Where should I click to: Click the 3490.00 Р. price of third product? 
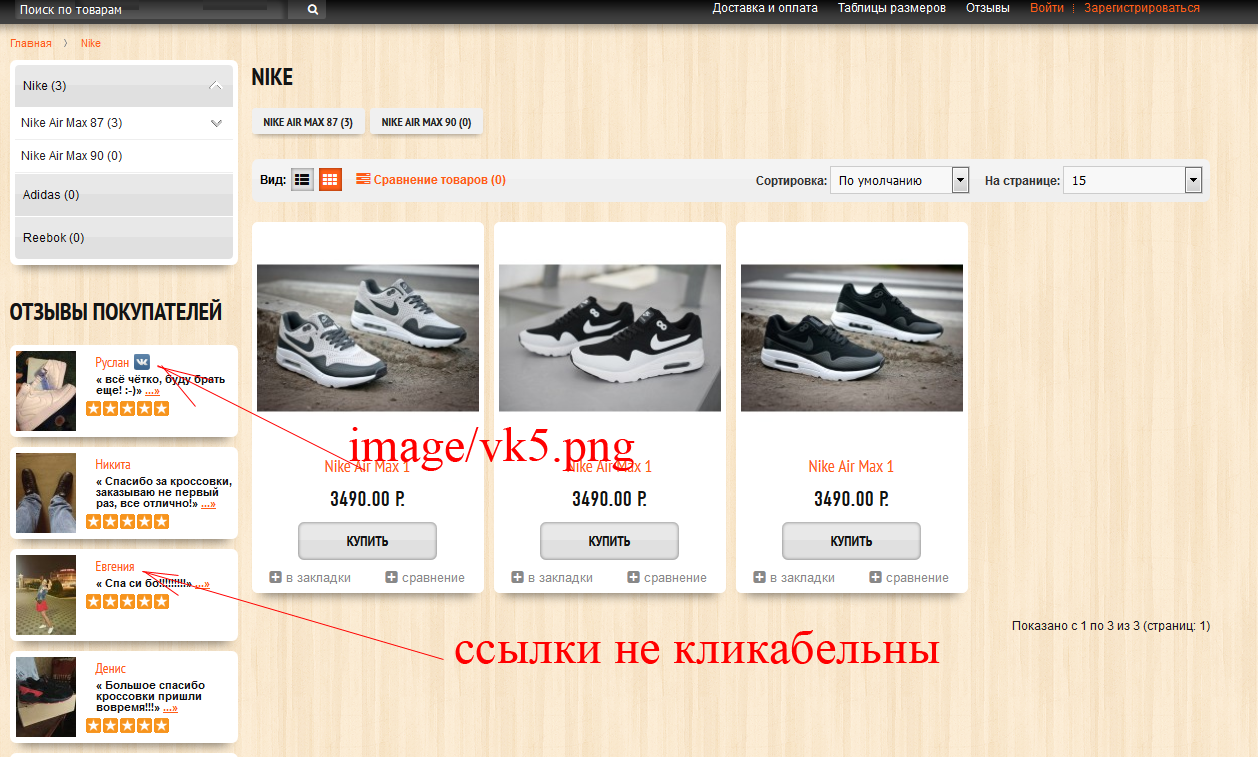pyautogui.click(x=851, y=499)
